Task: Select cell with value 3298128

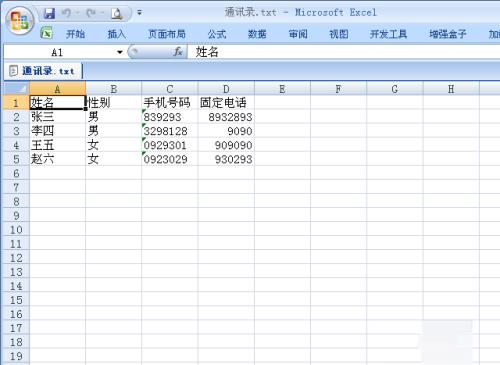Action: point(170,131)
